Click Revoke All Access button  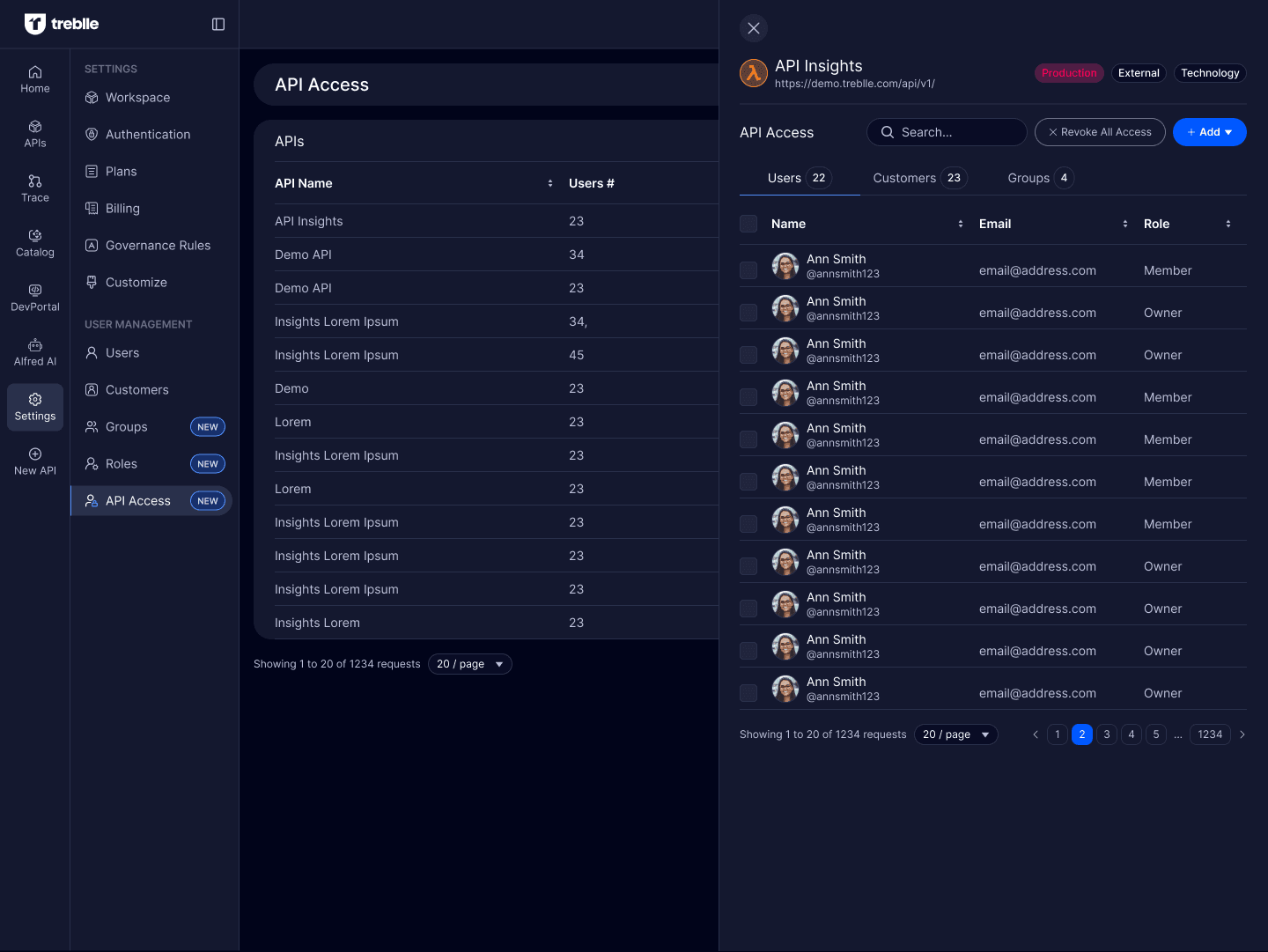click(x=1100, y=132)
